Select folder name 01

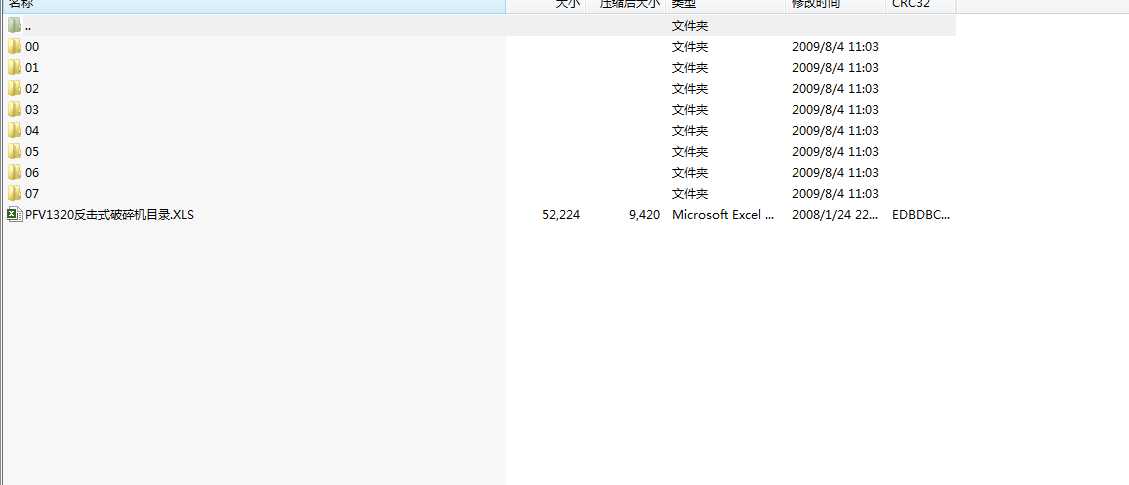click(32, 68)
